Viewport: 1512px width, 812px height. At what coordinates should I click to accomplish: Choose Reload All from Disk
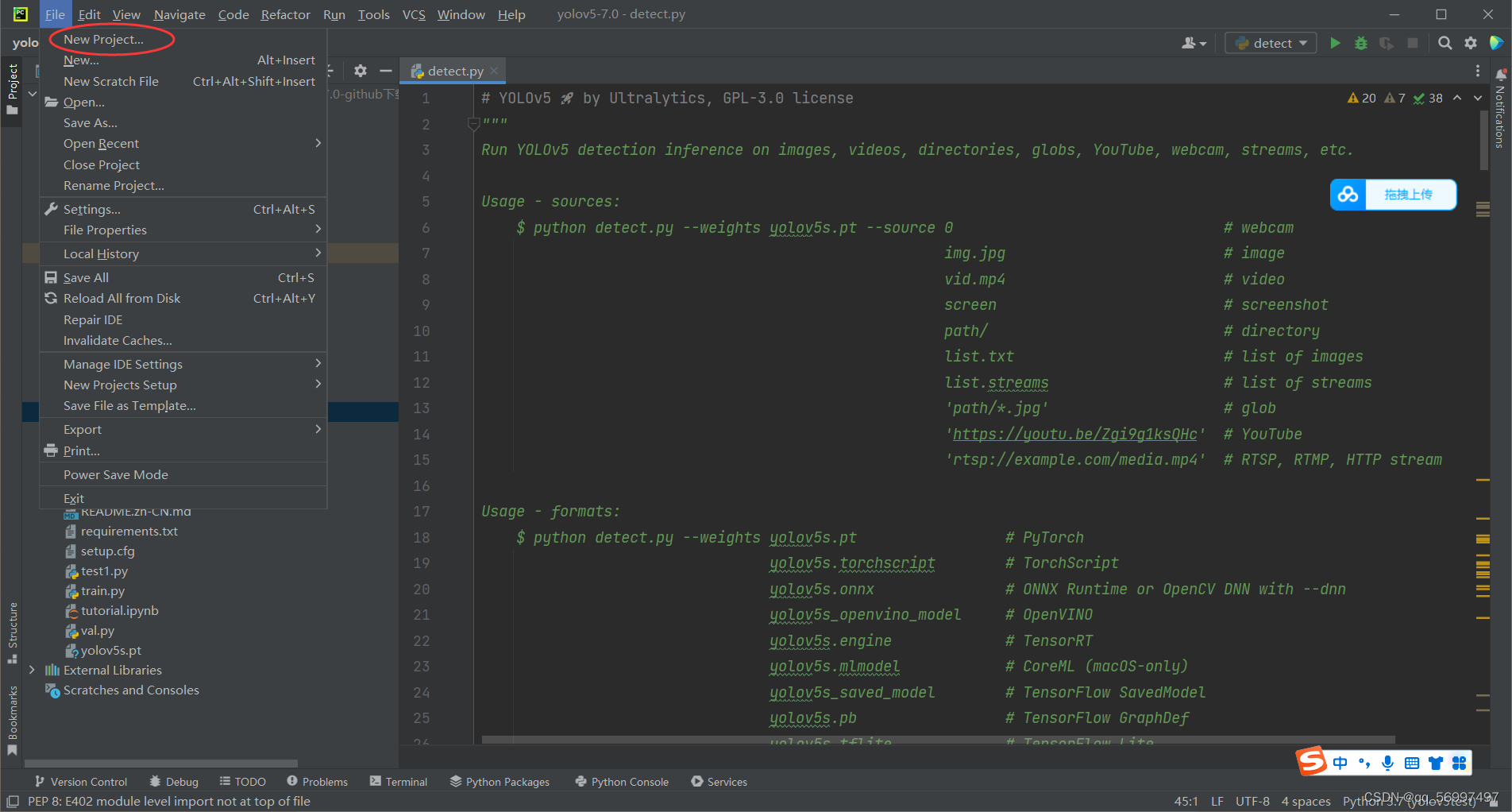coord(183,298)
